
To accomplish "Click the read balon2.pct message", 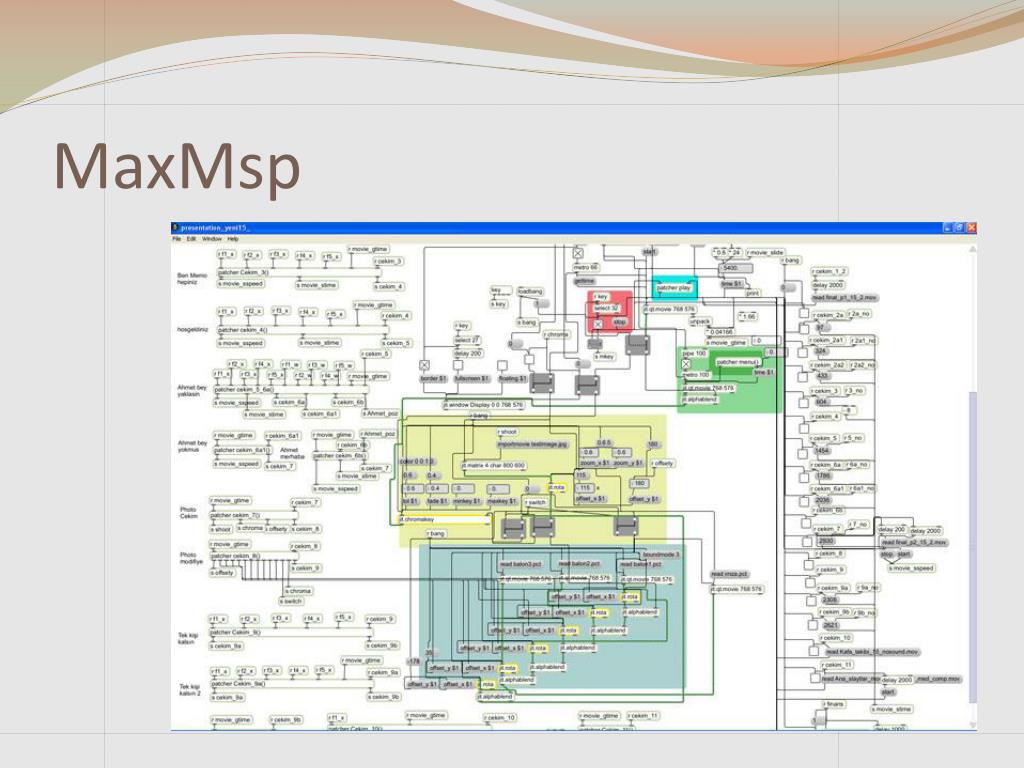I will (x=579, y=564).
